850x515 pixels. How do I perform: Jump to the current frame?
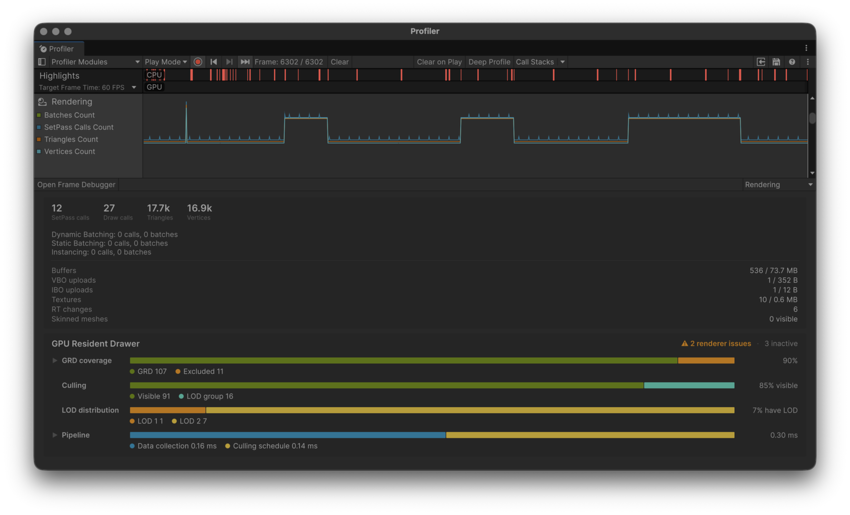point(245,62)
